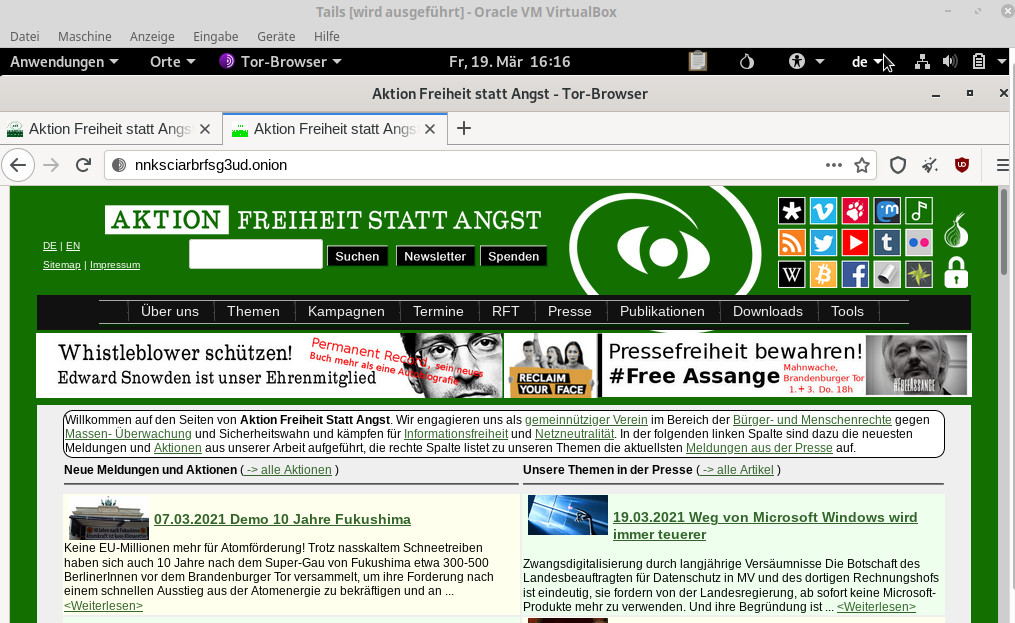Open the Flickr two-dot icon
The image size is (1015, 623).
(x=919, y=243)
